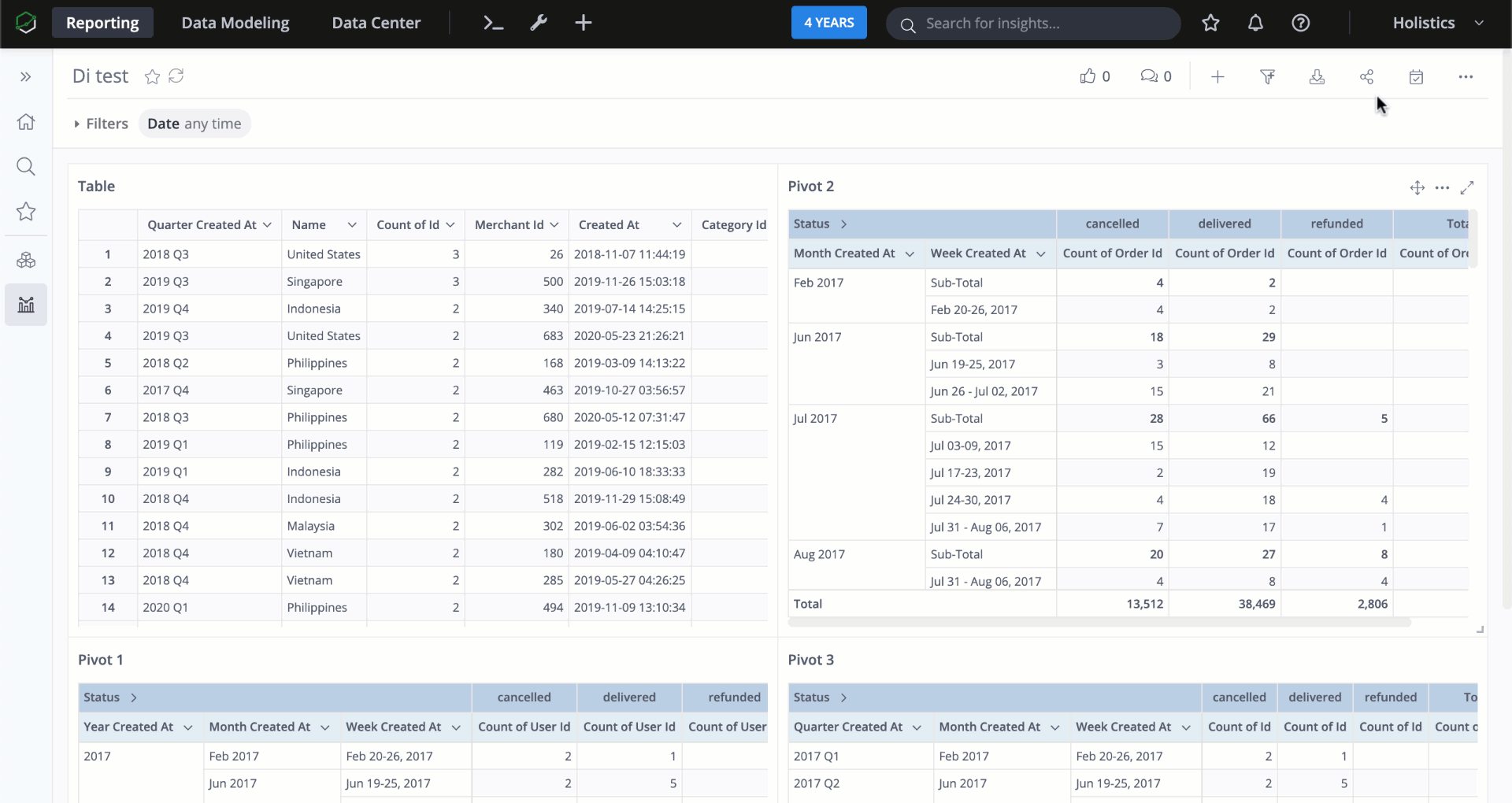This screenshot has height=803, width=1512.
Task: Go to Home in the sidebar
Action: pos(26,122)
